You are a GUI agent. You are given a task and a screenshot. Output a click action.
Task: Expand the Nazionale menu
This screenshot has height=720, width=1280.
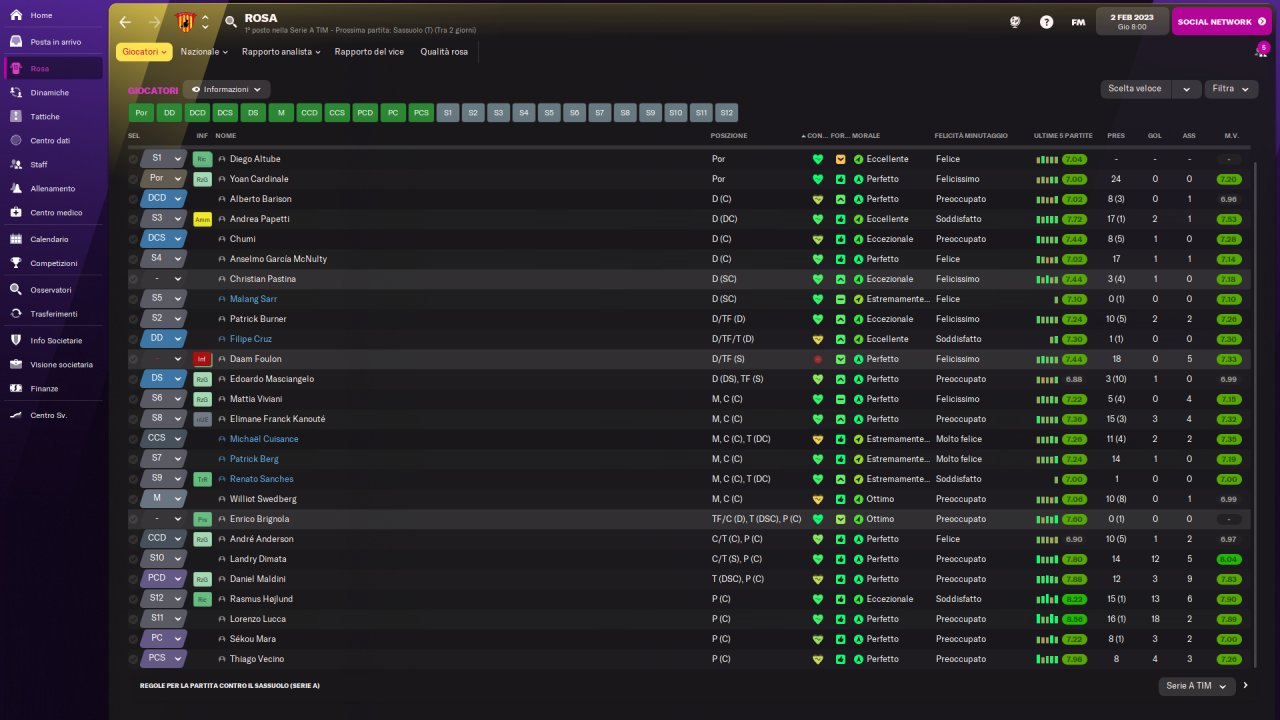point(205,52)
